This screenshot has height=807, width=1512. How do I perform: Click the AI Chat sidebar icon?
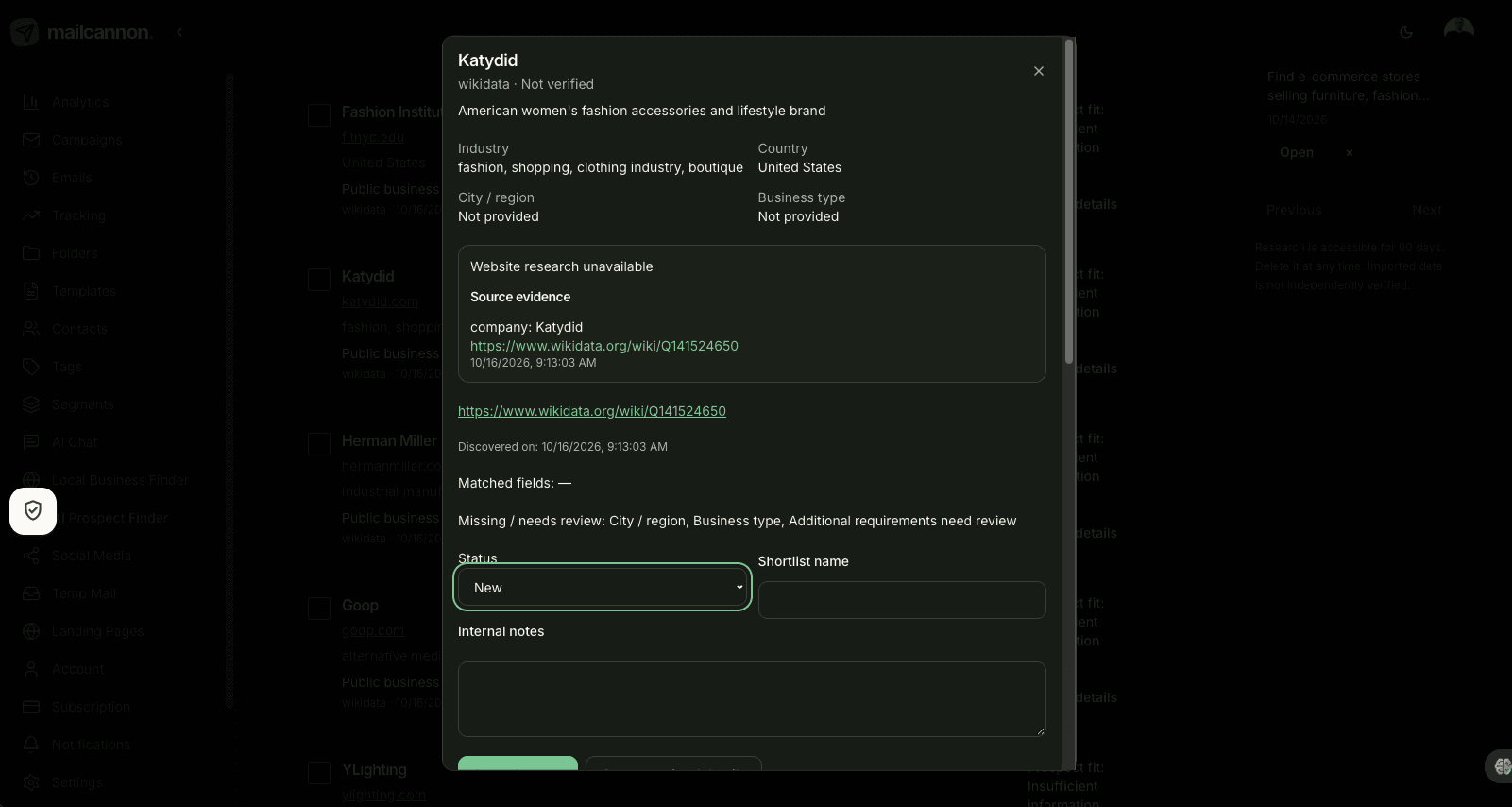tap(31, 442)
